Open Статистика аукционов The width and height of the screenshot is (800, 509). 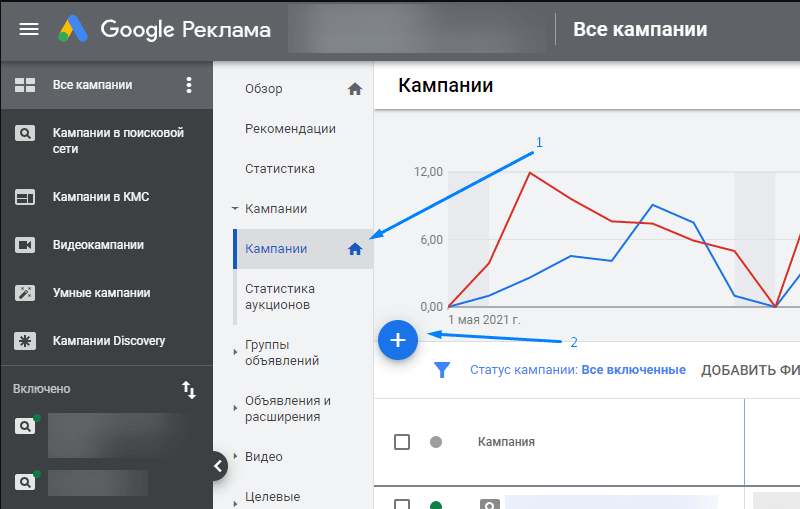coord(280,297)
